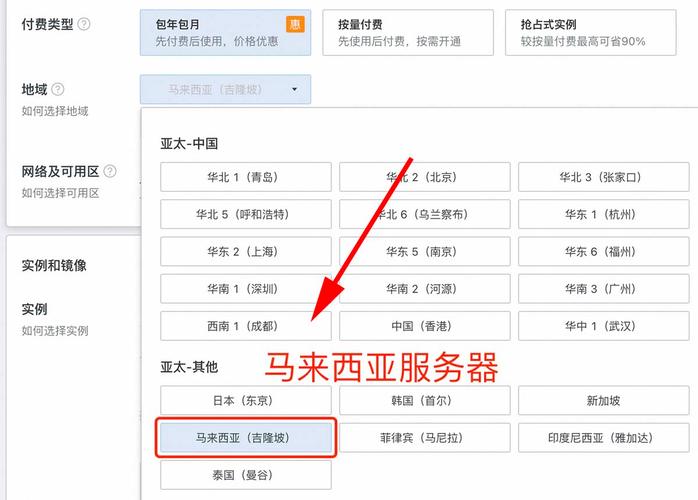Choose region 华北 3（张家口）
Viewport: 698px width, 500px height.
tap(604, 177)
